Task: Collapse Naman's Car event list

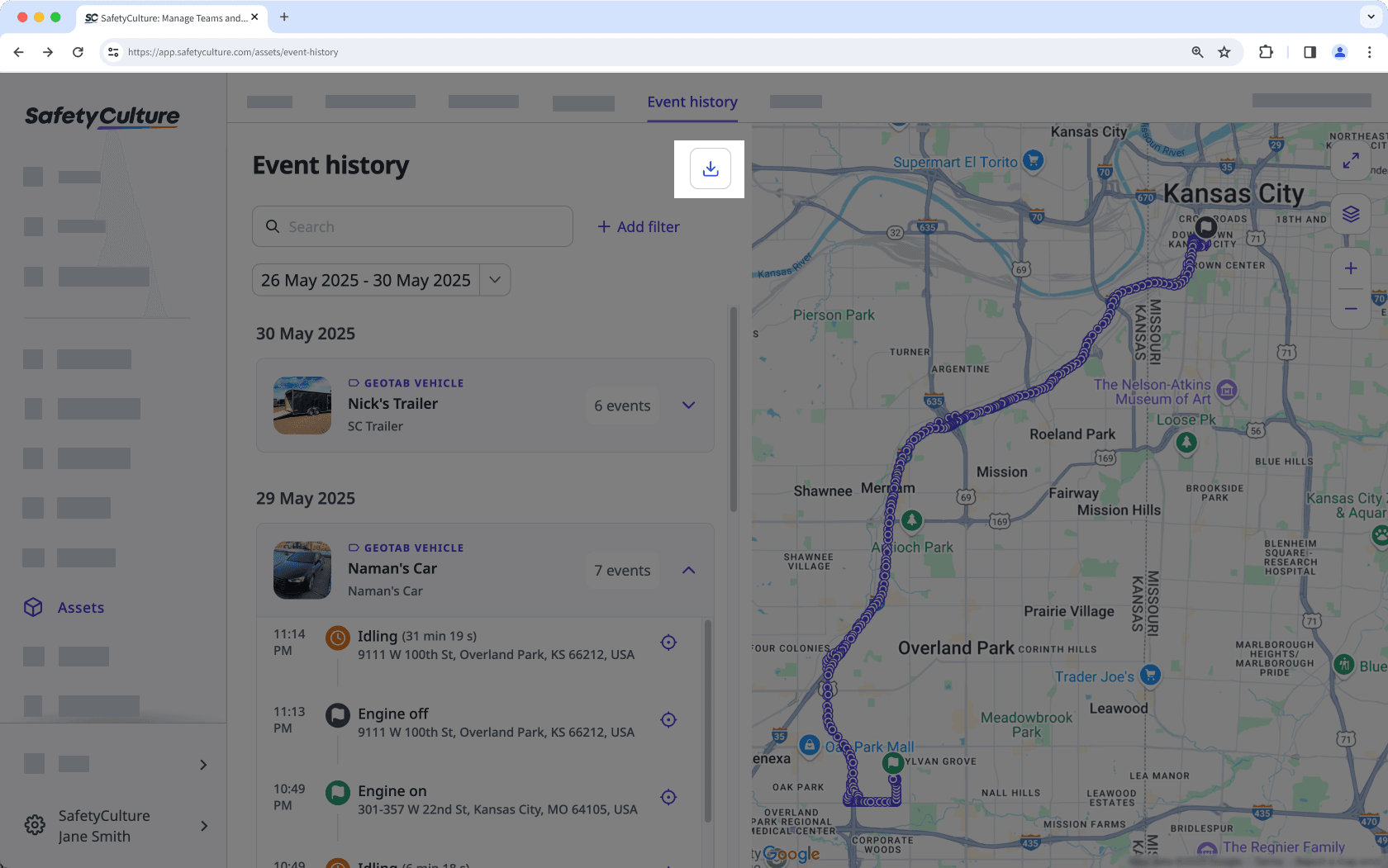Action: [x=688, y=570]
